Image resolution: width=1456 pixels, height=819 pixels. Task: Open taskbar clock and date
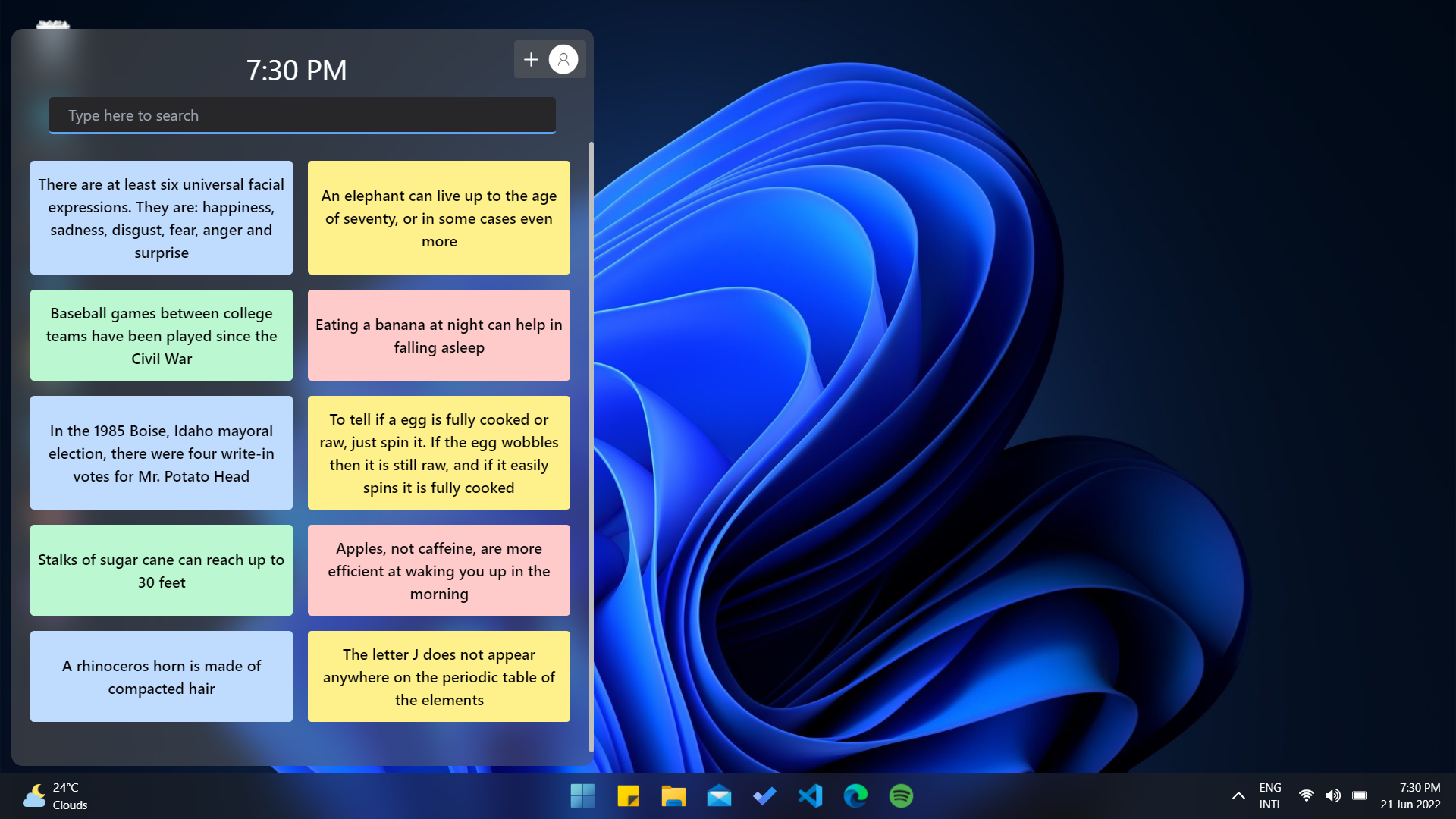tap(1410, 795)
